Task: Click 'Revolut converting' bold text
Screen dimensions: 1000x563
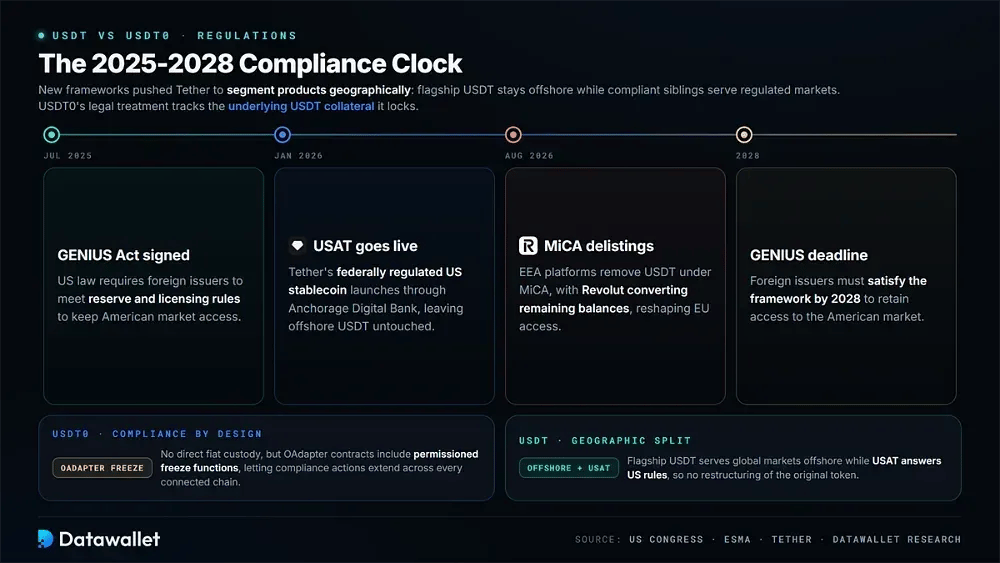Action: click(635, 290)
